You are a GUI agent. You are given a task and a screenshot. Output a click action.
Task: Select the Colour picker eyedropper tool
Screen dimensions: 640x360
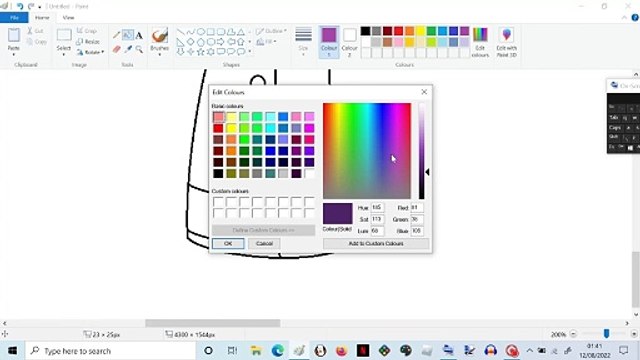click(x=128, y=49)
